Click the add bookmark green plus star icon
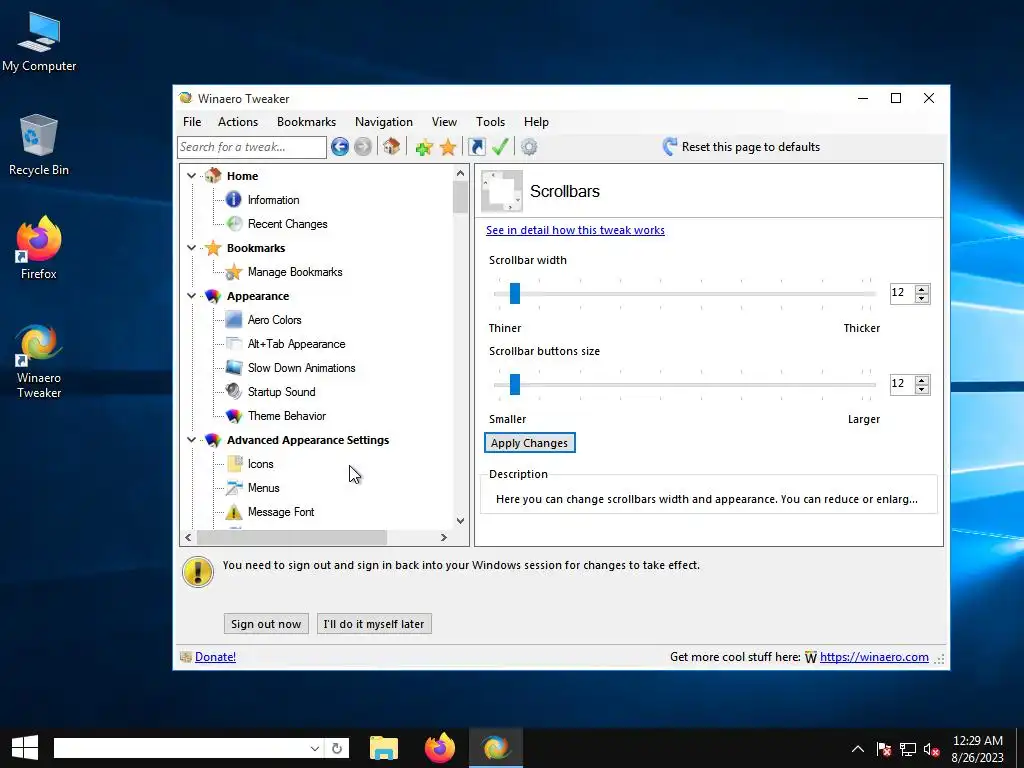The width and height of the screenshot is (1024, 768). tap(424, 147)
